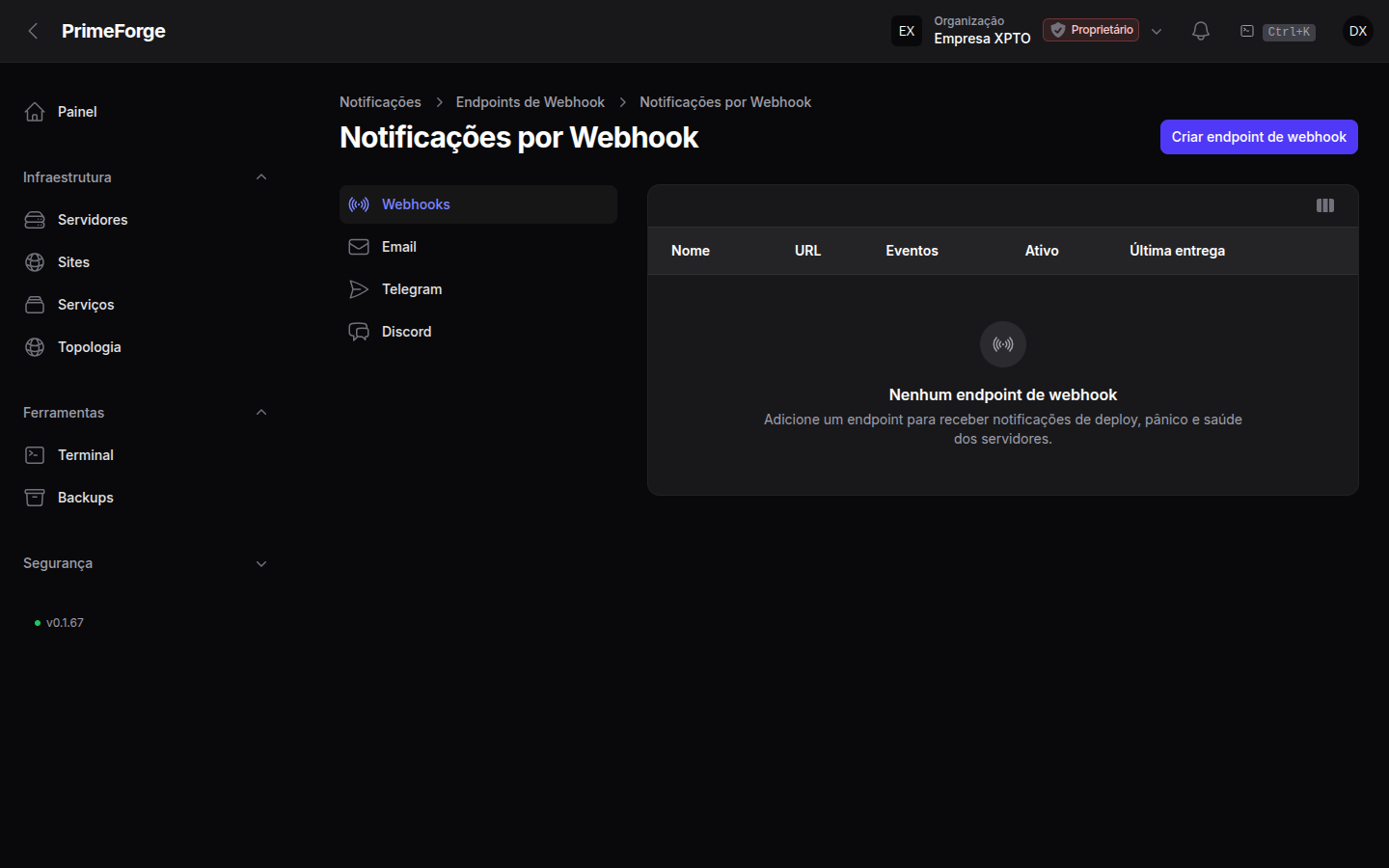This screenshot has height=868, width=1389.
Task: Click the Email envelope icon
Action: coord(359,247)
